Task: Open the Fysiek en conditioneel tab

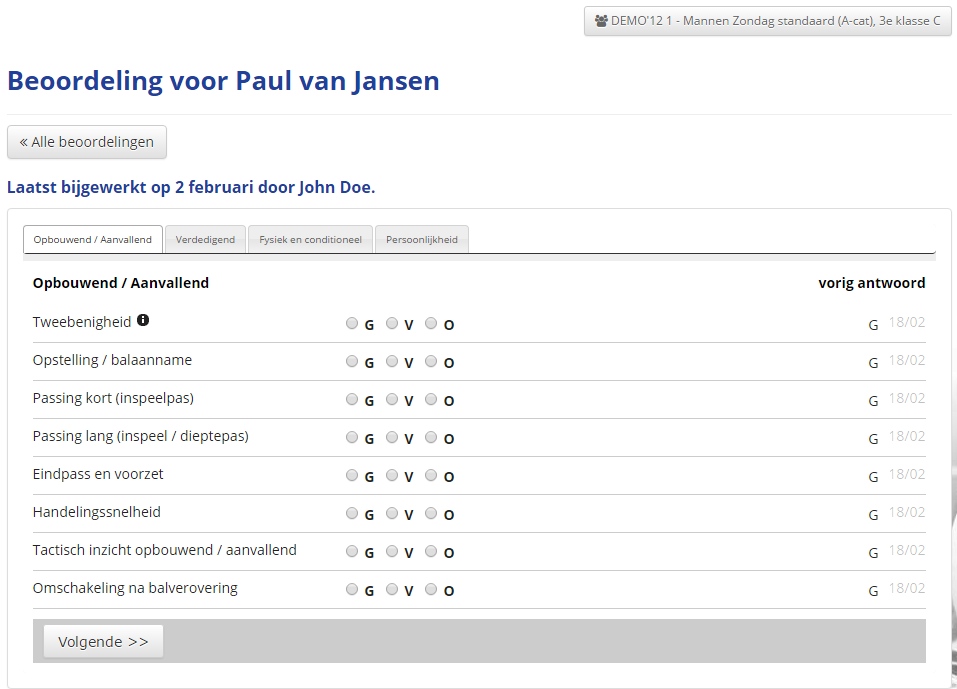Action: pos(310,240)
